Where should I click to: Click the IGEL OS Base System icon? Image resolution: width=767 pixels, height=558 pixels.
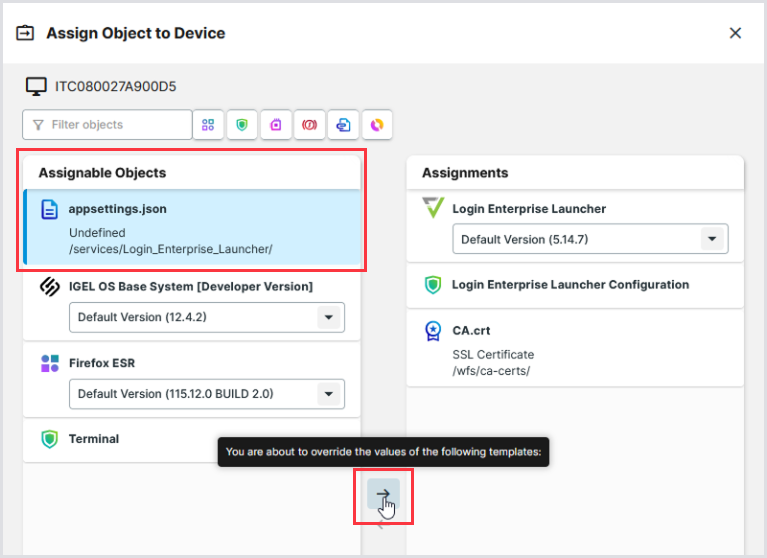[x=49, y=287]
